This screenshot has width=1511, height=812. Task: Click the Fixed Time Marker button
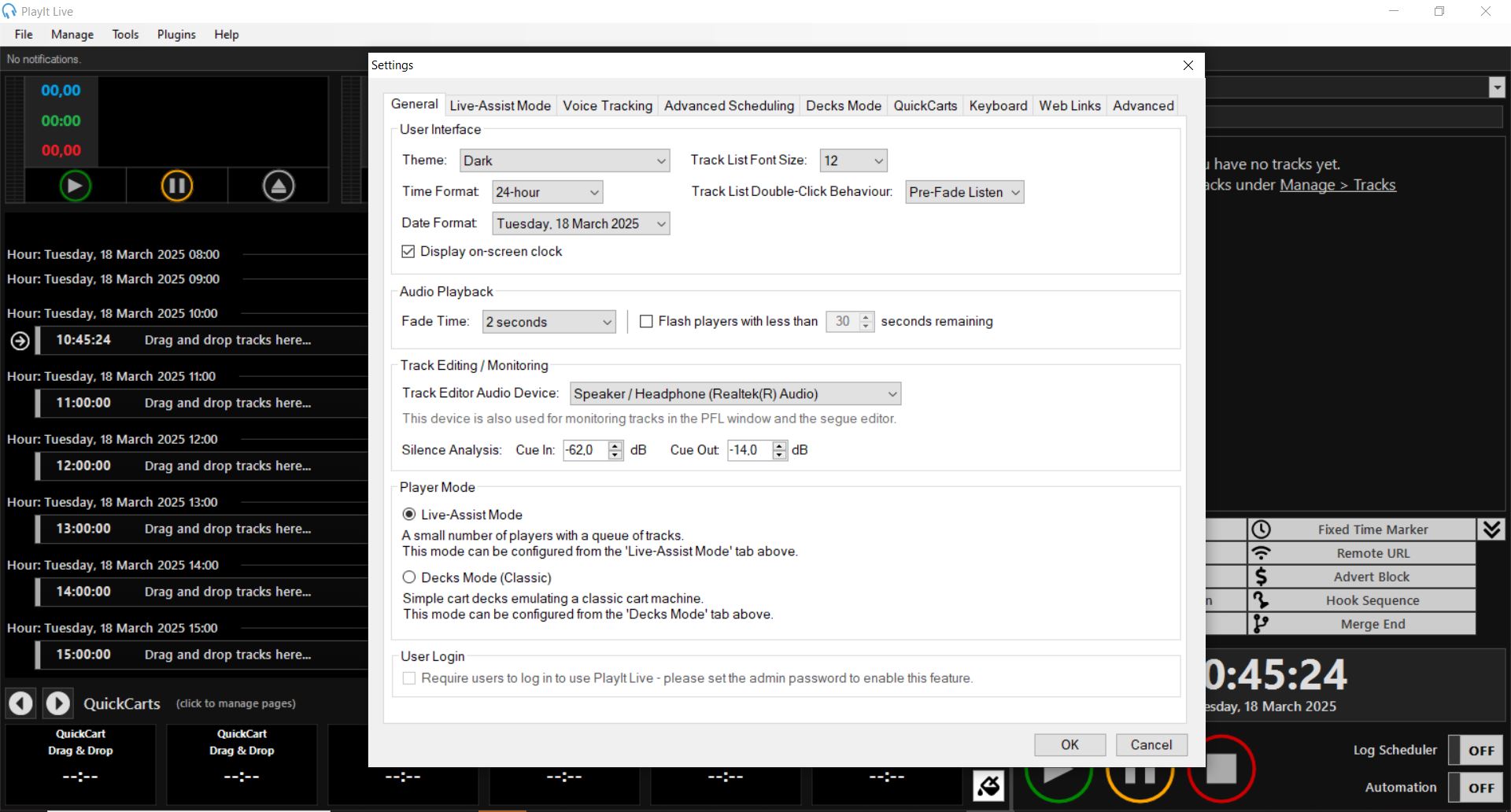click(x=1361, y=530)
